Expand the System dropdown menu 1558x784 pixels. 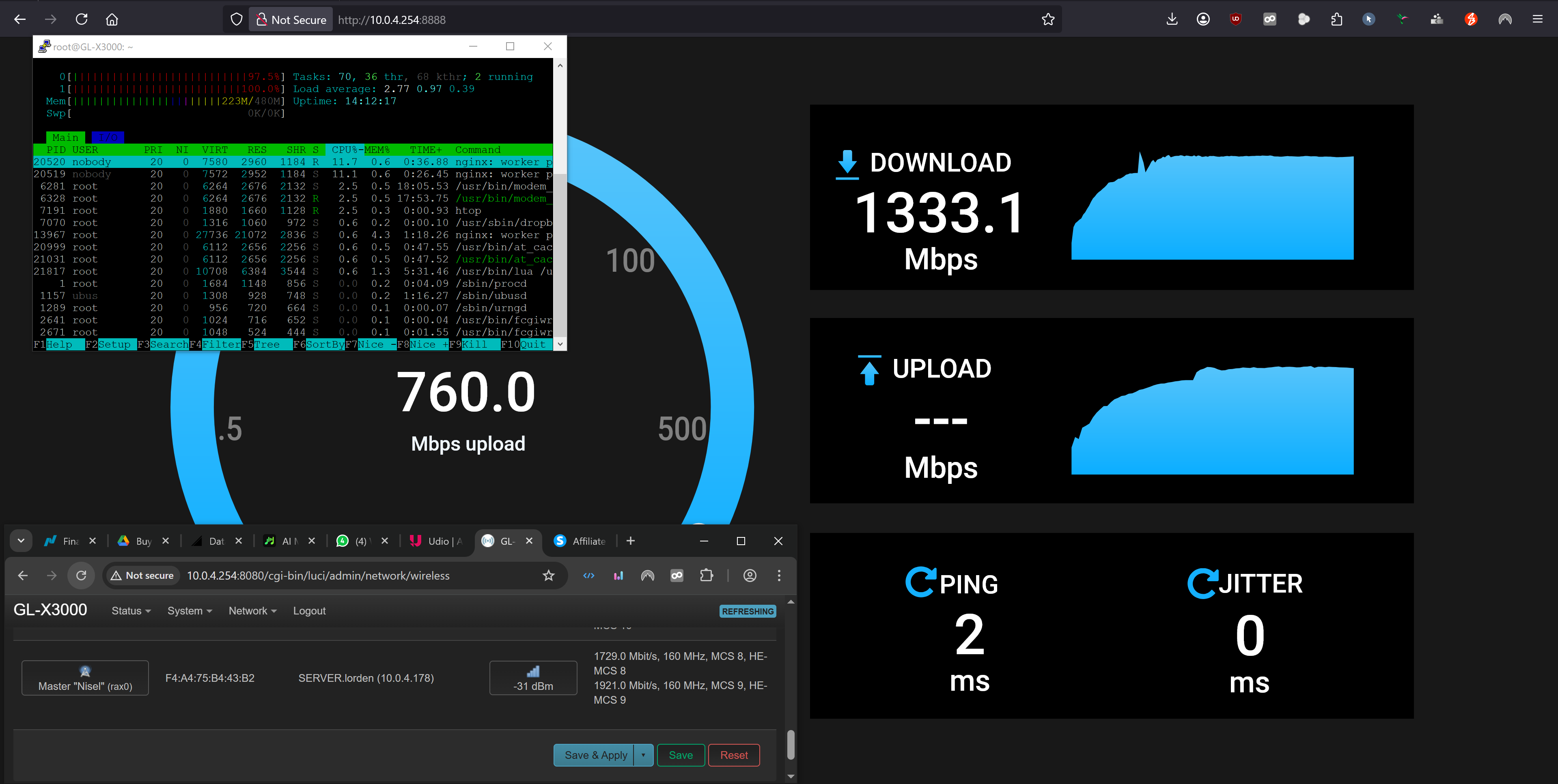click(189, 611)
